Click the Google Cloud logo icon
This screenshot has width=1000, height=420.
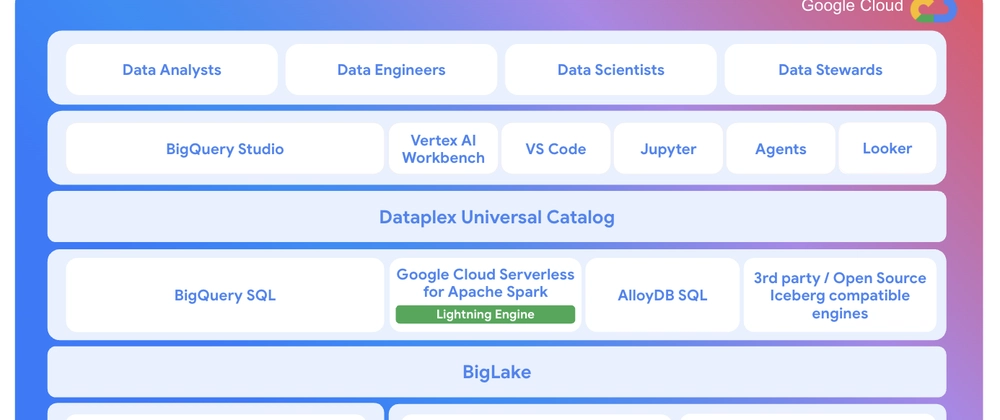click(933, 11)
